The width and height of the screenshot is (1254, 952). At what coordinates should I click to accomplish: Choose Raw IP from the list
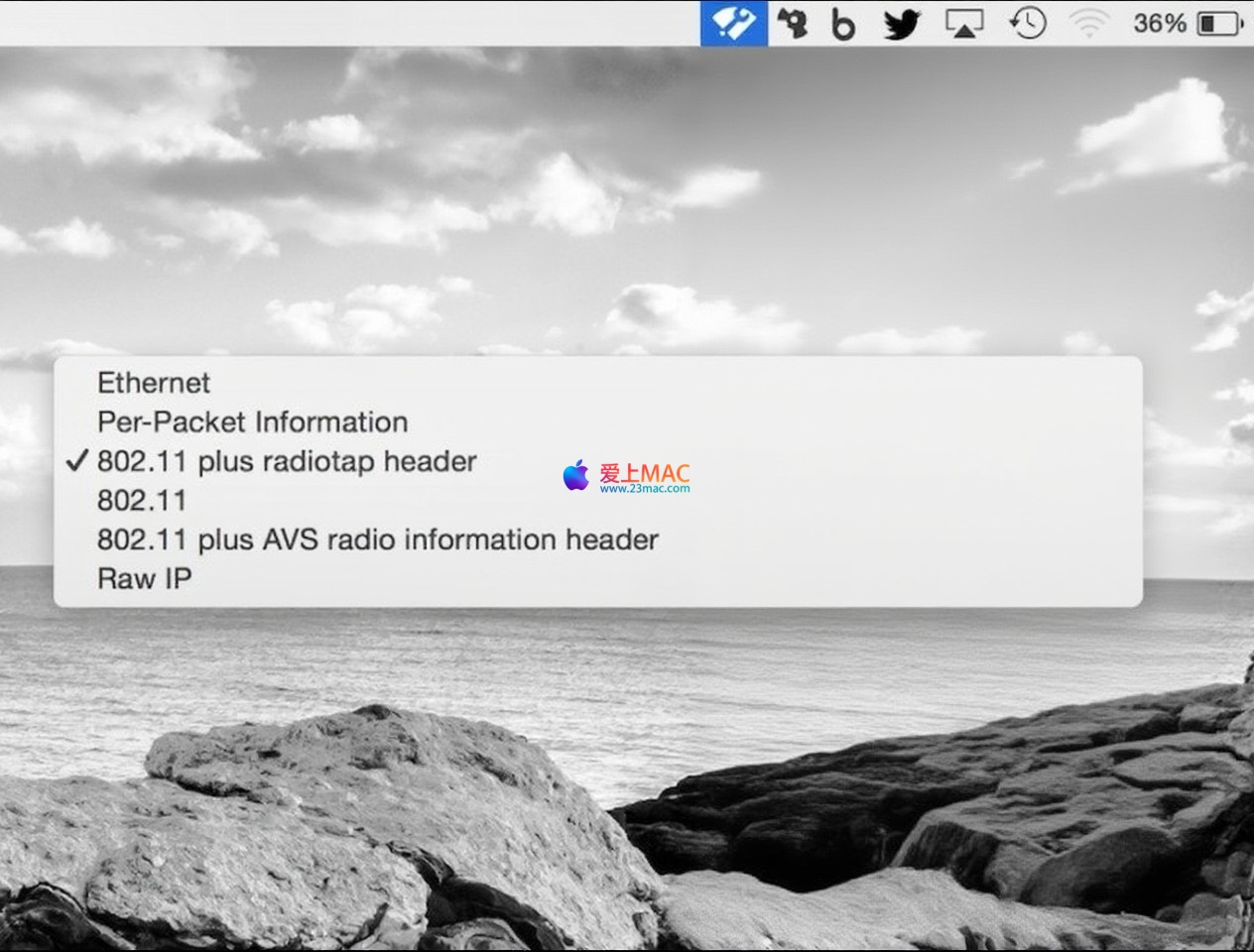(x=145, y=578)
